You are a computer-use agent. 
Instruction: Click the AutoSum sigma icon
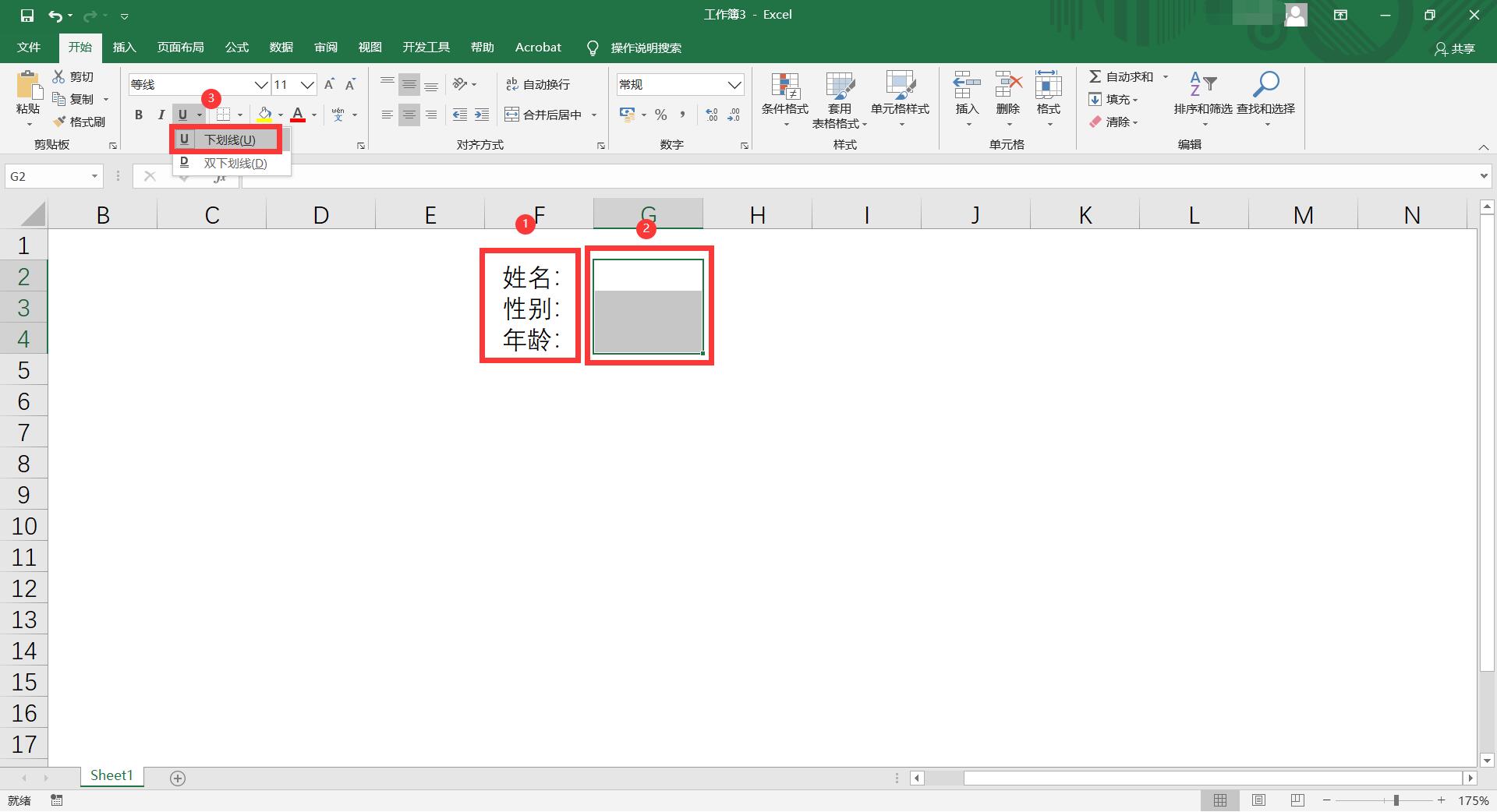(1095, 76)
